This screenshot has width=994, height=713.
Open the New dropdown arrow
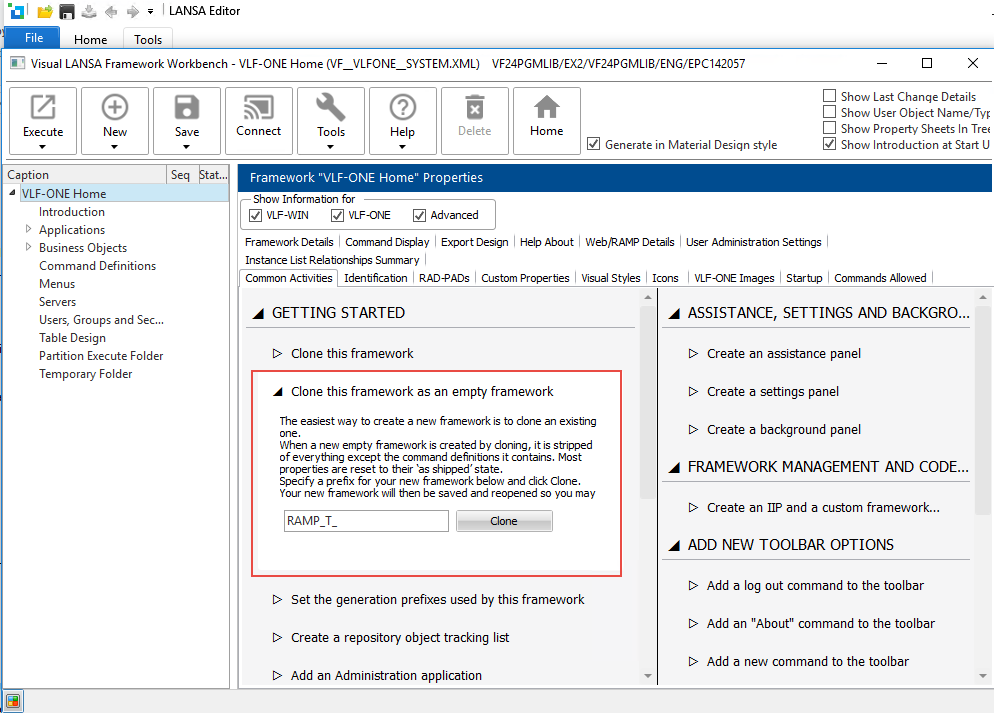(x=114, y=147)
